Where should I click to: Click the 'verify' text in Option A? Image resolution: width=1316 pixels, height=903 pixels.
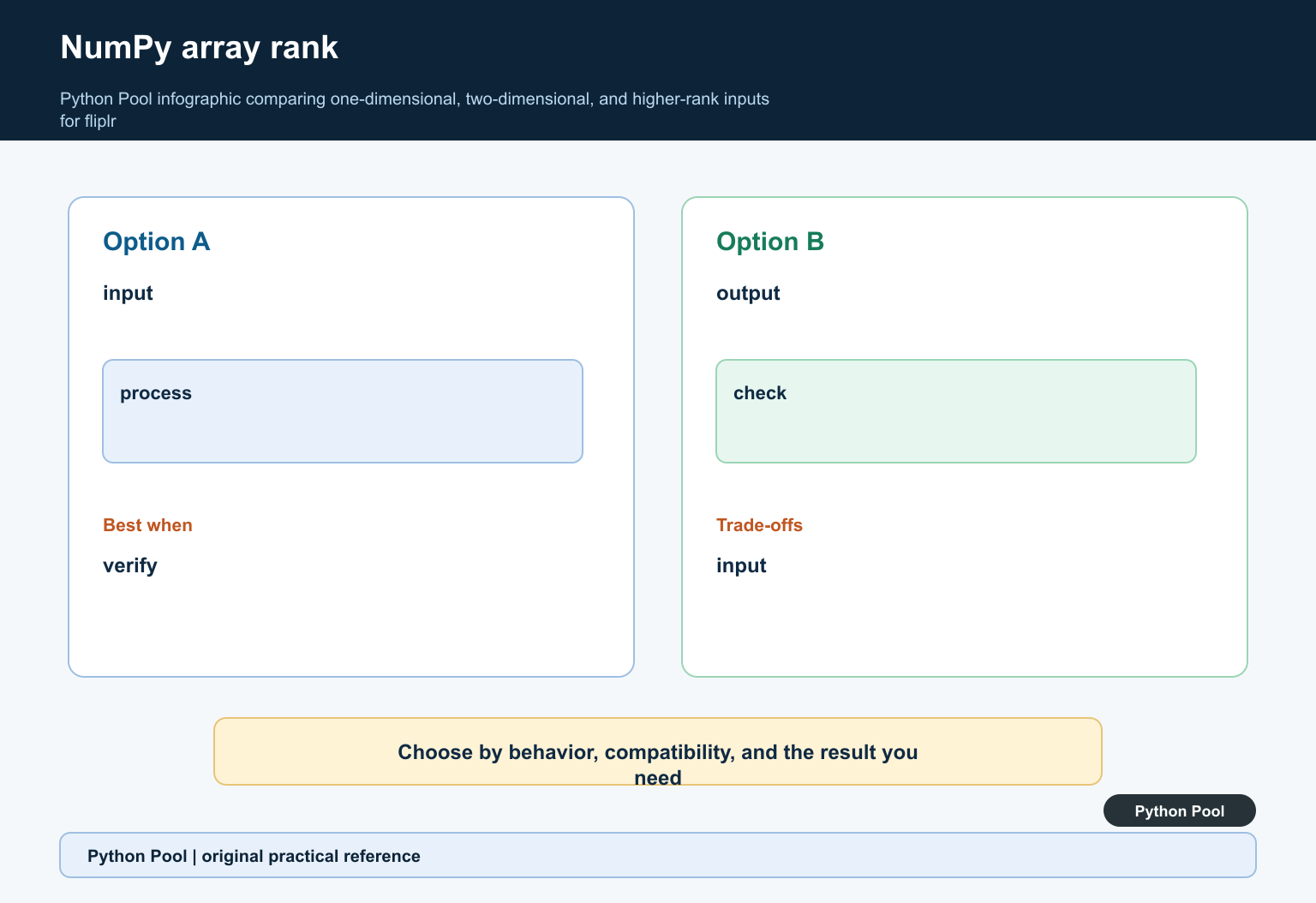point(130,565)
